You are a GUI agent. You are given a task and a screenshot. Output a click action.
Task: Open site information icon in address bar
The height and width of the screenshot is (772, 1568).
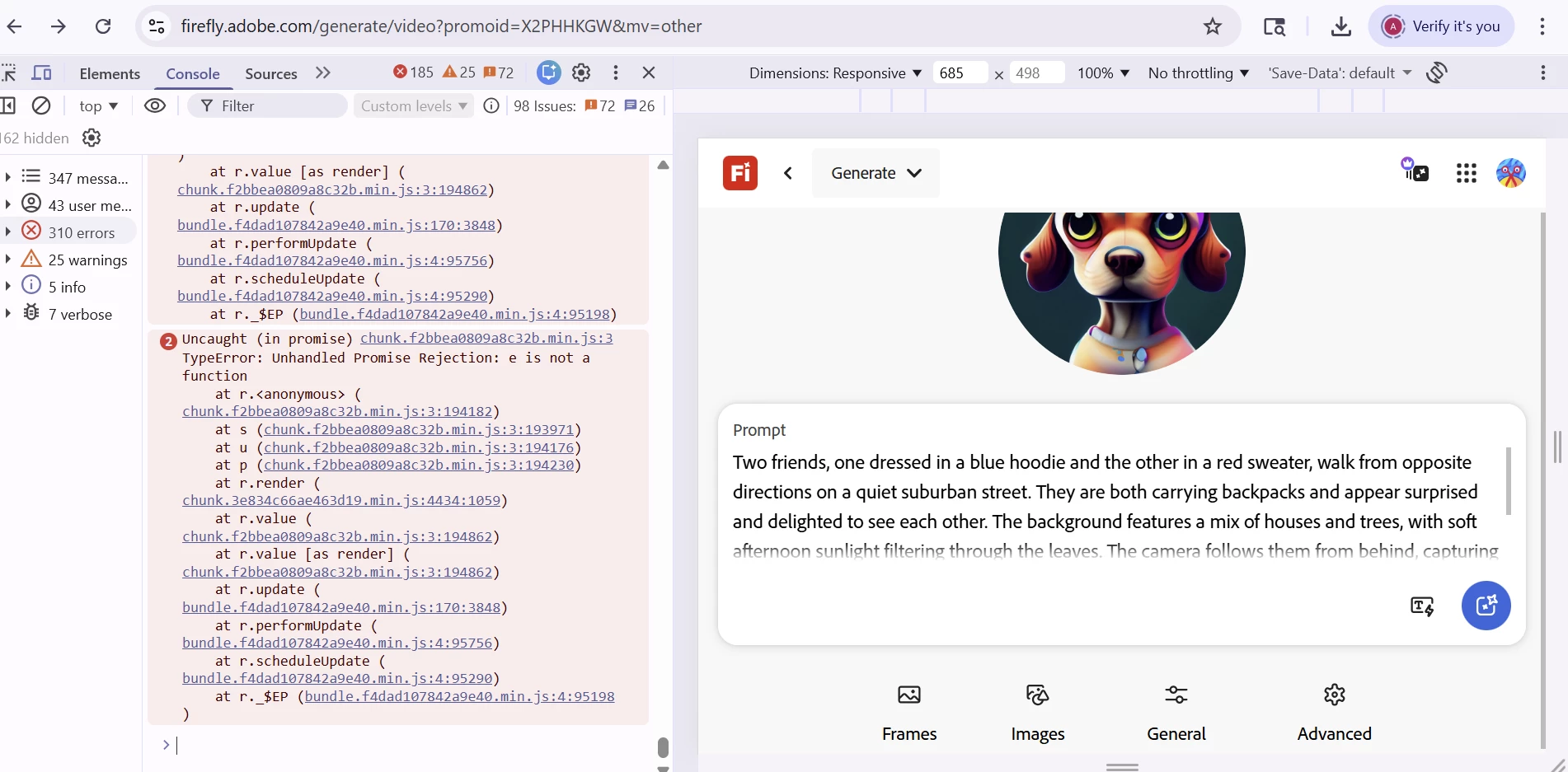tap(157, 26)
